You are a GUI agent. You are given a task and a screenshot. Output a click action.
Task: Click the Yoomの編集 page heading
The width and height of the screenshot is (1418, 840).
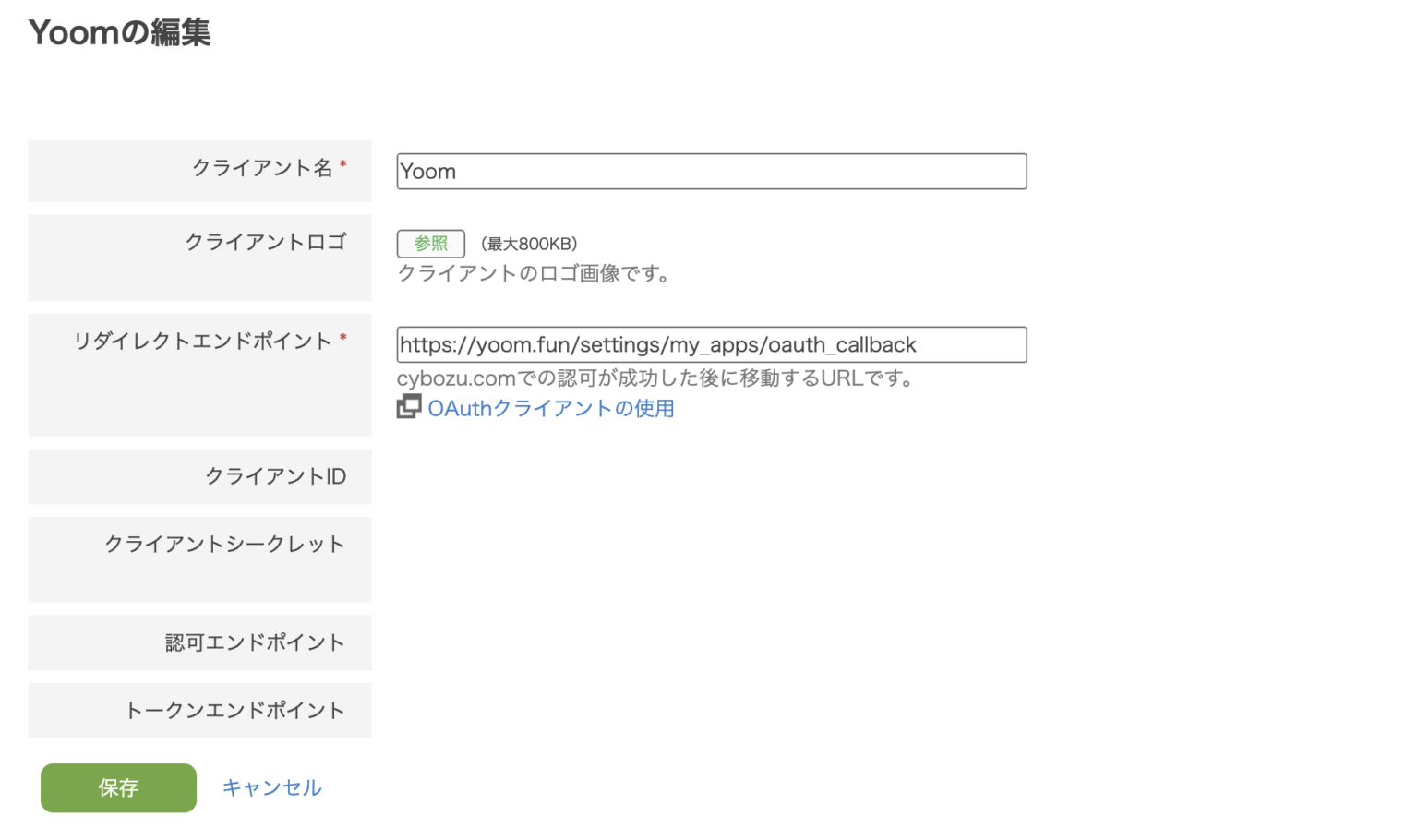point(118,32)
